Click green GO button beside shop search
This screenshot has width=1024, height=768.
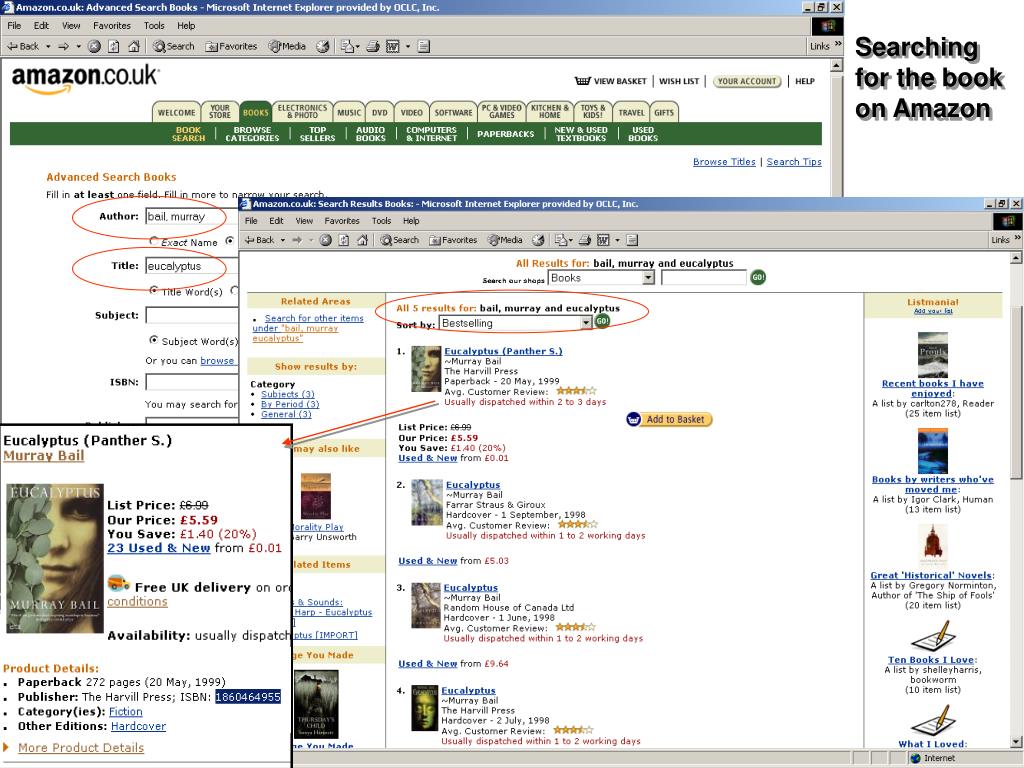[758, 277]
